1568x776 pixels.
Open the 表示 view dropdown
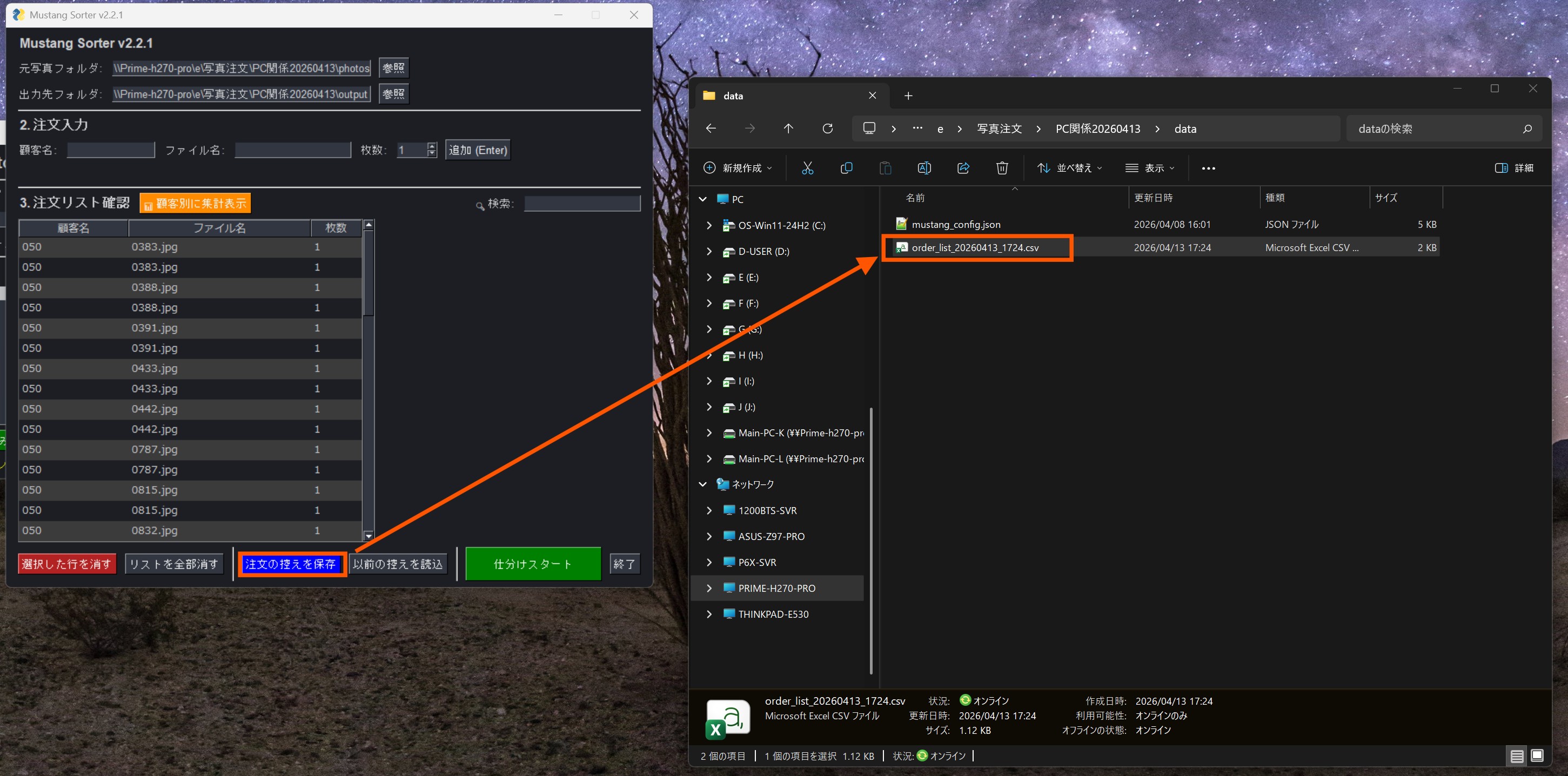tap(1150, 168)
